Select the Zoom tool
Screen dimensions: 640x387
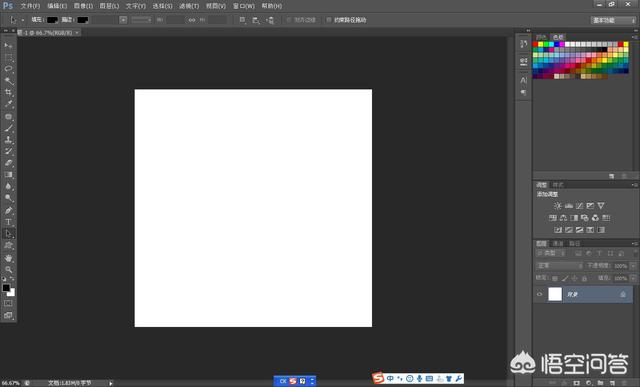coord(8,269)
